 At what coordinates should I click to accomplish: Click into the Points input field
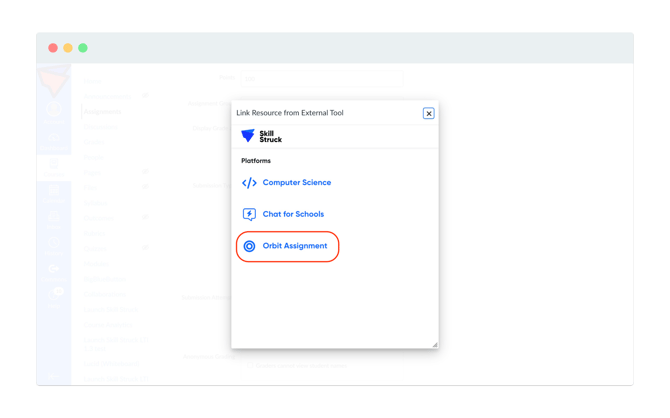click(322, 79)
